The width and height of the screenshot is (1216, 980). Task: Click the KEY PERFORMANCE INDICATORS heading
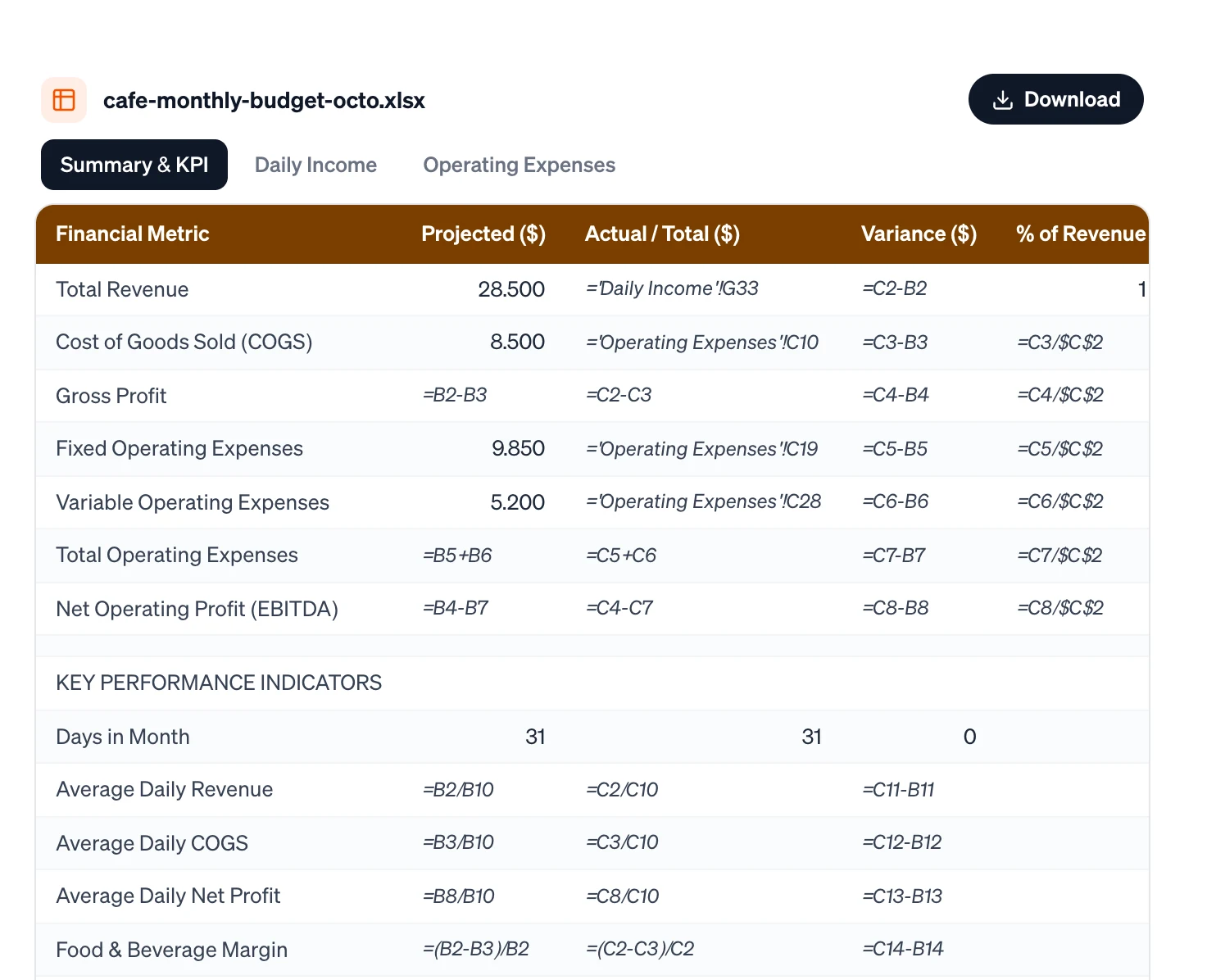click(219, 683)
